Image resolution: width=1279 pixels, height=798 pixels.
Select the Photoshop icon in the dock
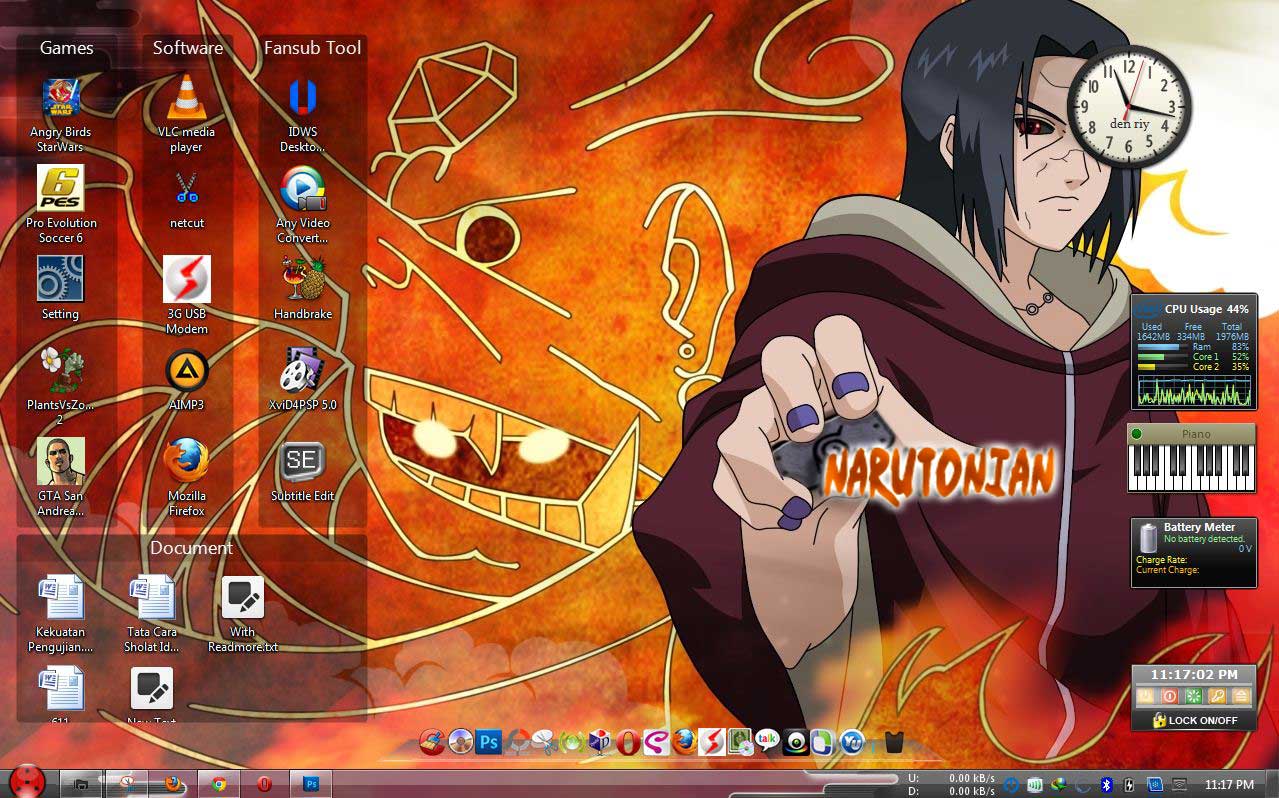[x=488, y=742]
